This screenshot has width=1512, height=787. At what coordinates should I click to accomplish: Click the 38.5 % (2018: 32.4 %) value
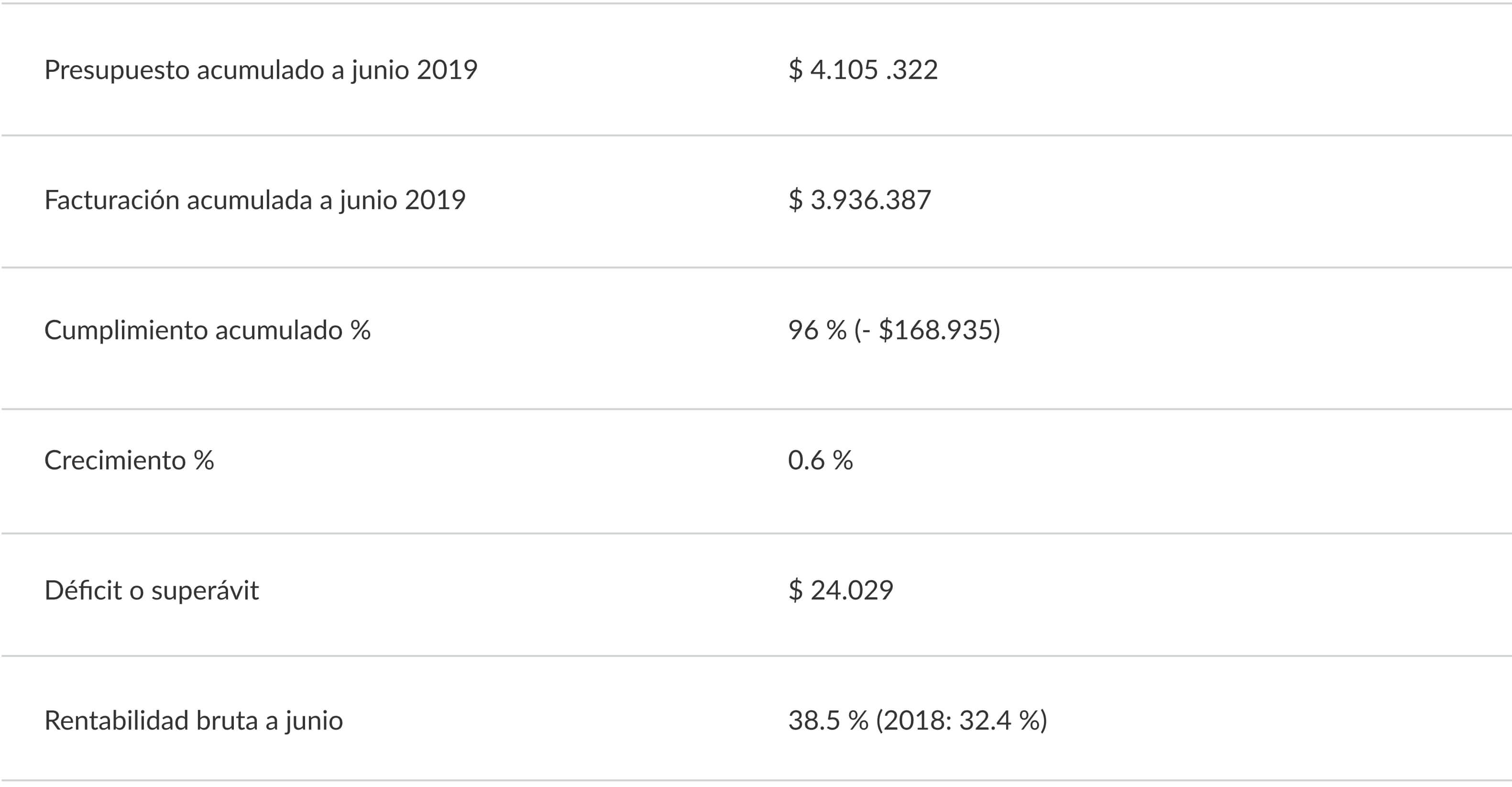coord(918,720)
